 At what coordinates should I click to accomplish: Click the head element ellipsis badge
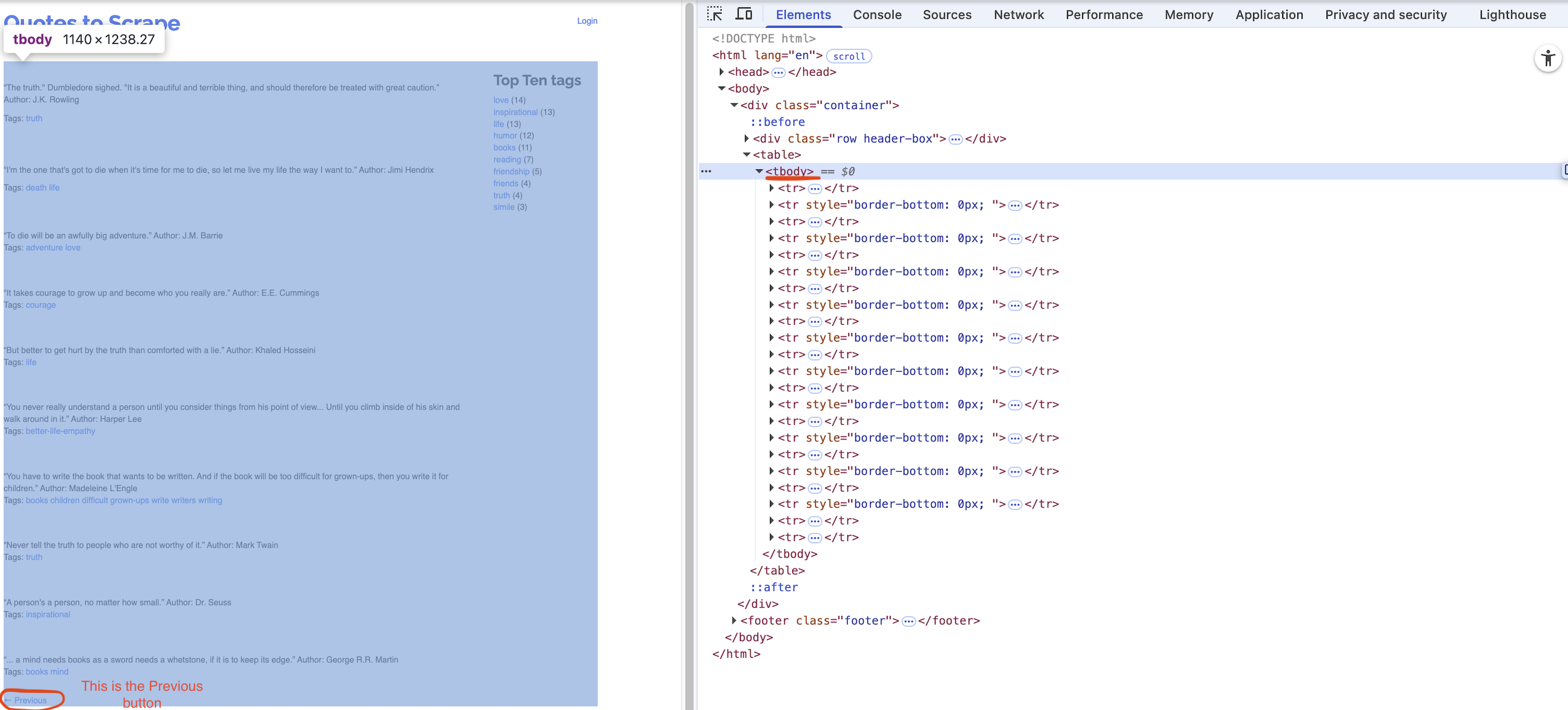coord(778,72)
